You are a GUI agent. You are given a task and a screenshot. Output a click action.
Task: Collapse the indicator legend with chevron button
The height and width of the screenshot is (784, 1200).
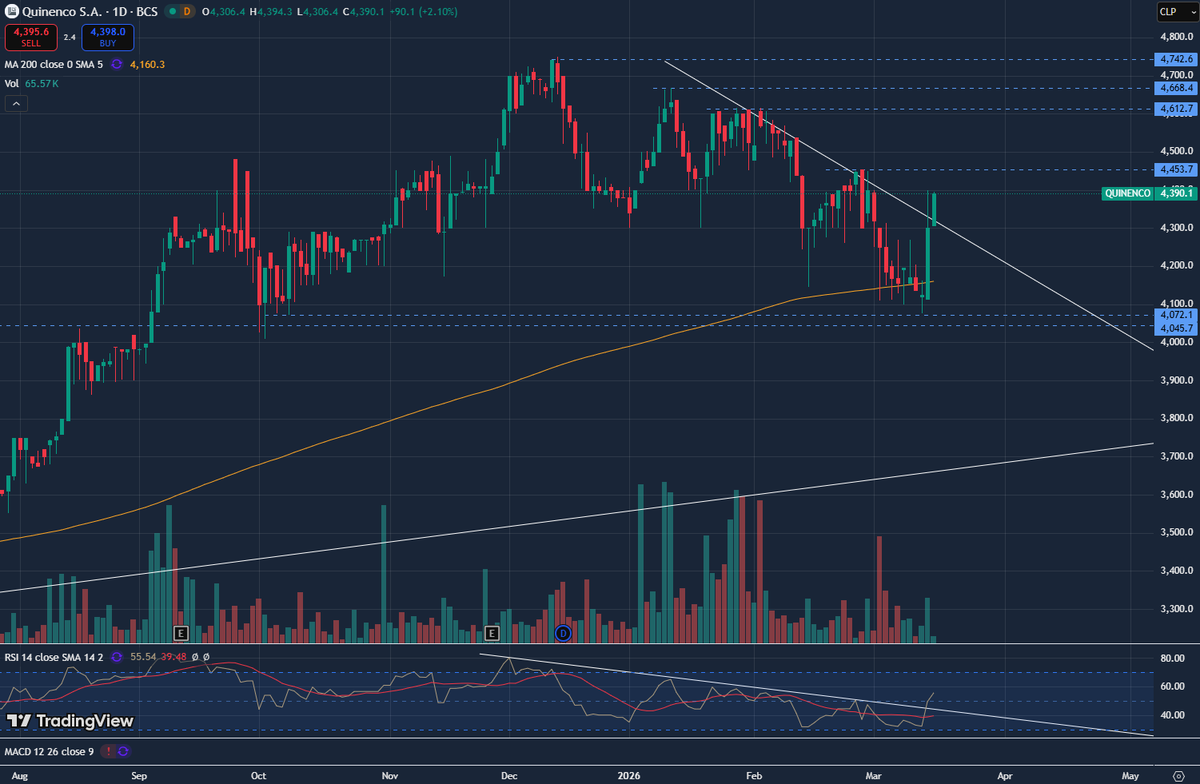tap(16, 103)
